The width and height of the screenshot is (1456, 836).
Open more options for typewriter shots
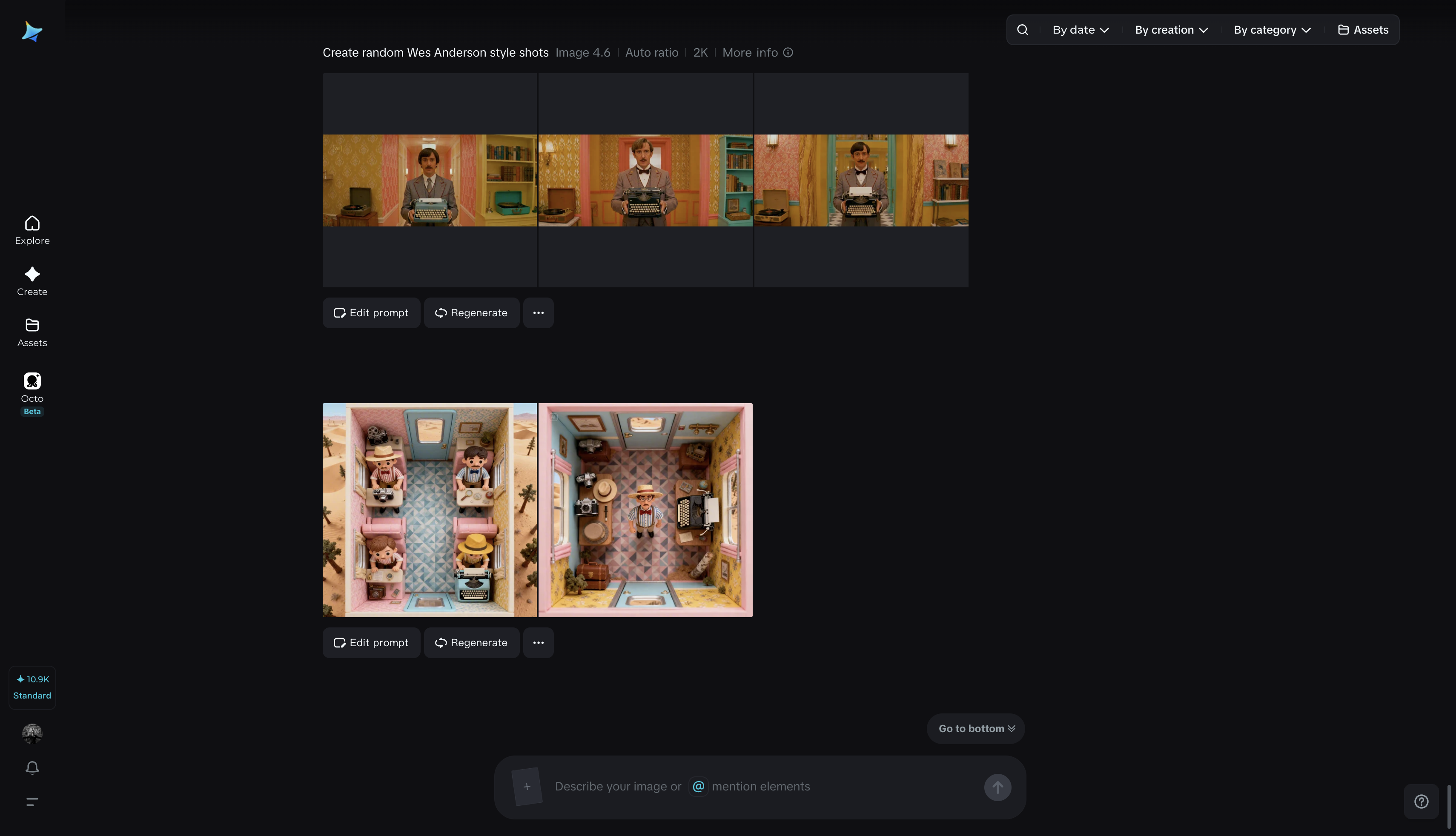point(538,313)
